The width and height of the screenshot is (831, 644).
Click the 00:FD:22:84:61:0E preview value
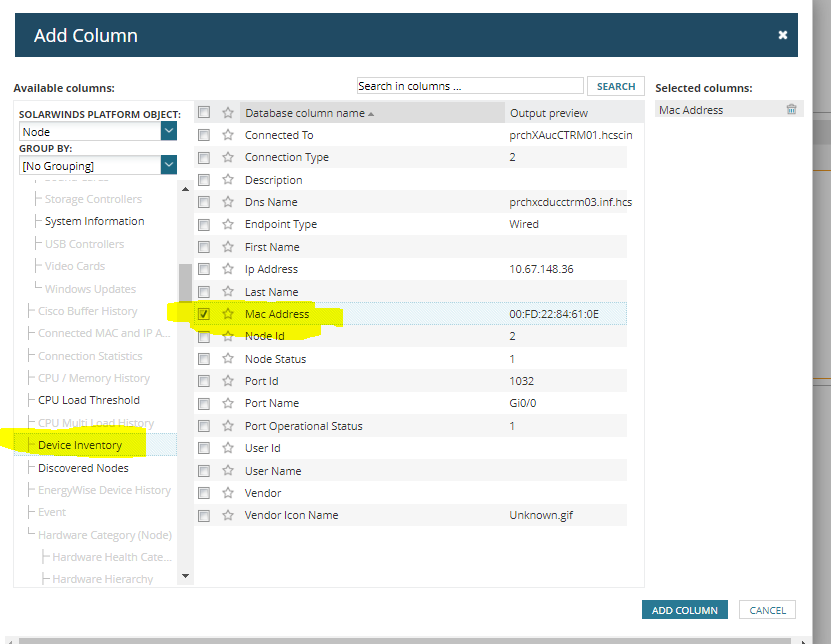554,314
